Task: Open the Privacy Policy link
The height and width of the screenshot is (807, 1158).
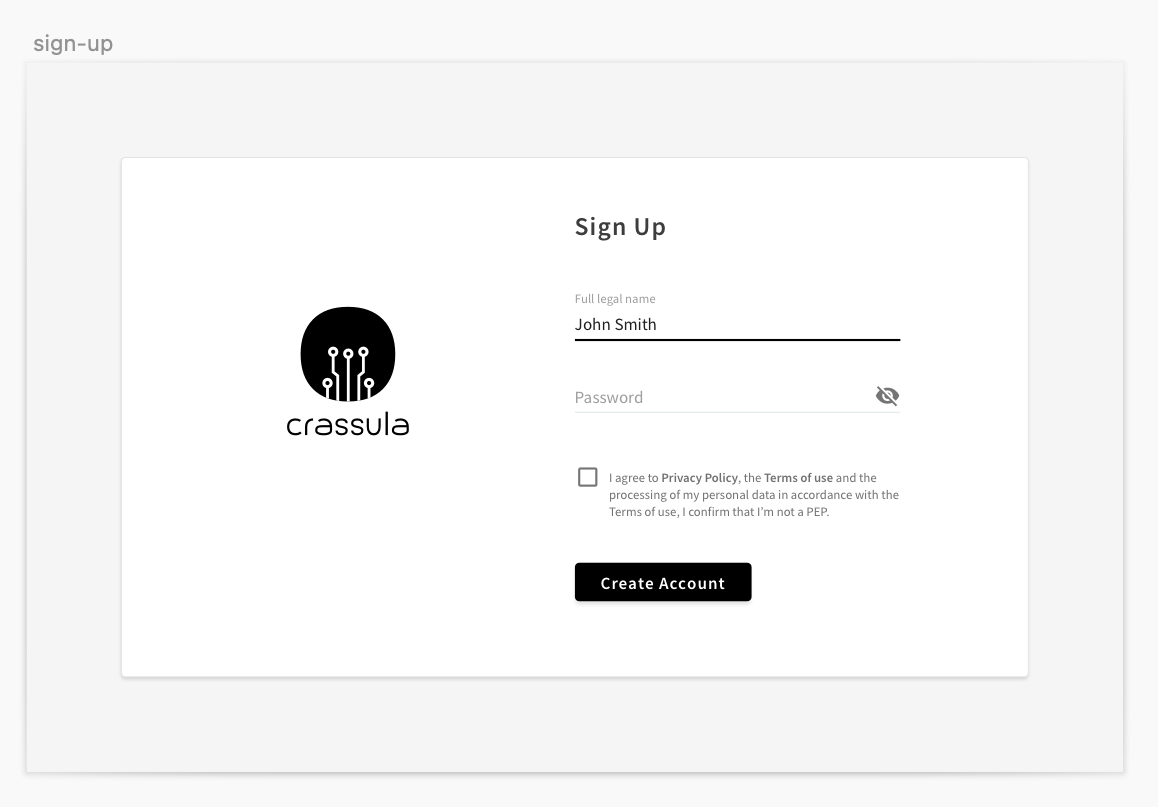Action: (x=699, y=478)
